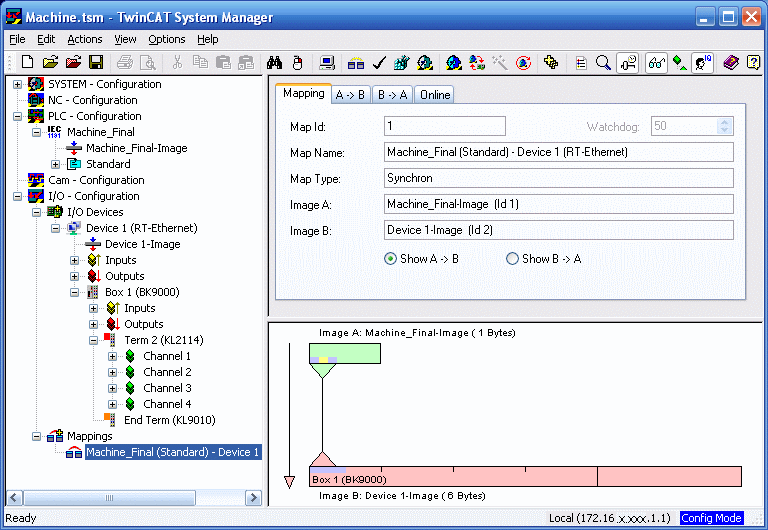This screenshot has width=768, height=530.
Task: Open the File menu
Action: pyautogui.click(x=17, y=39)
